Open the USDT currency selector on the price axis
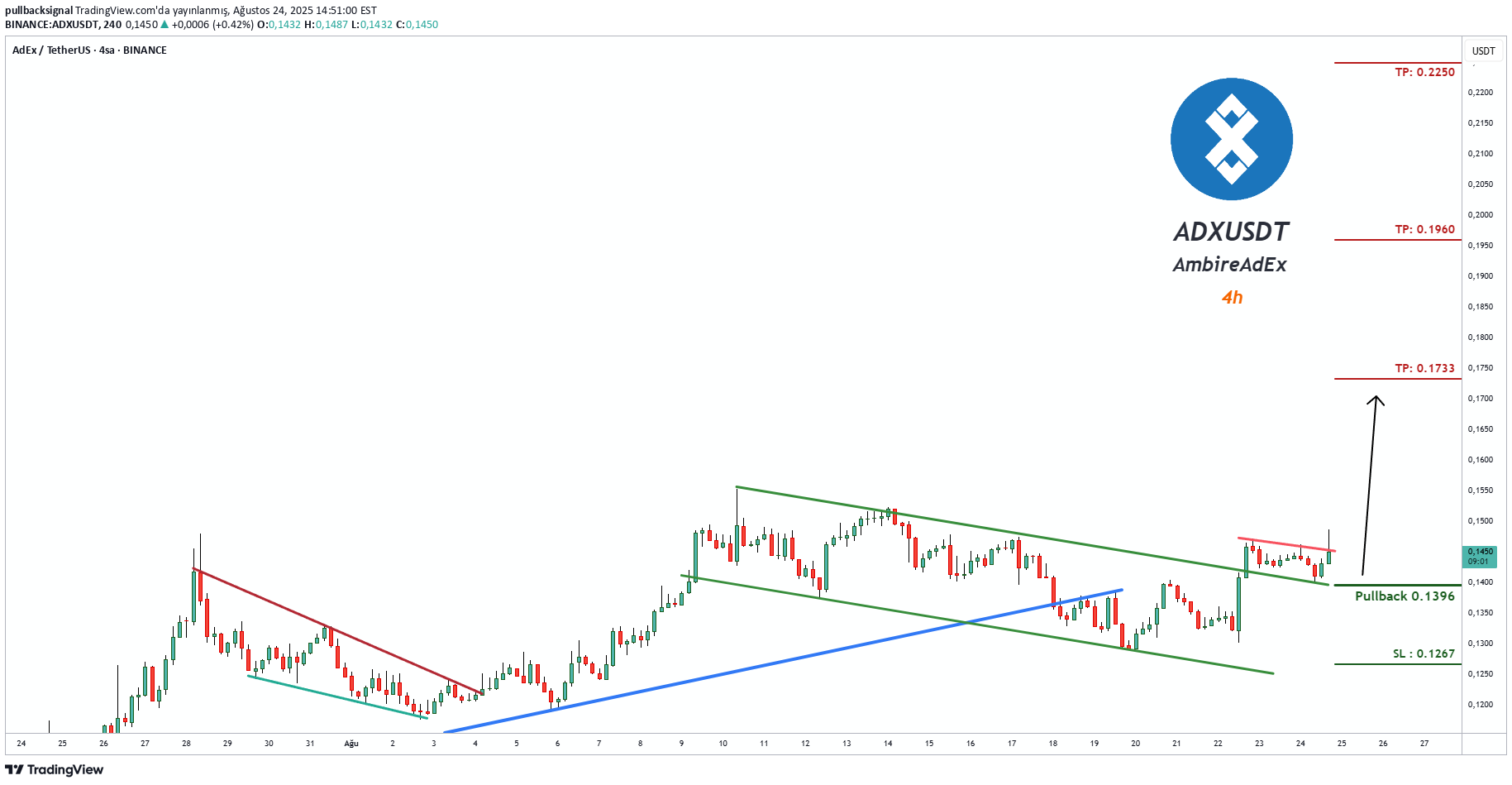 point(1483,50)
